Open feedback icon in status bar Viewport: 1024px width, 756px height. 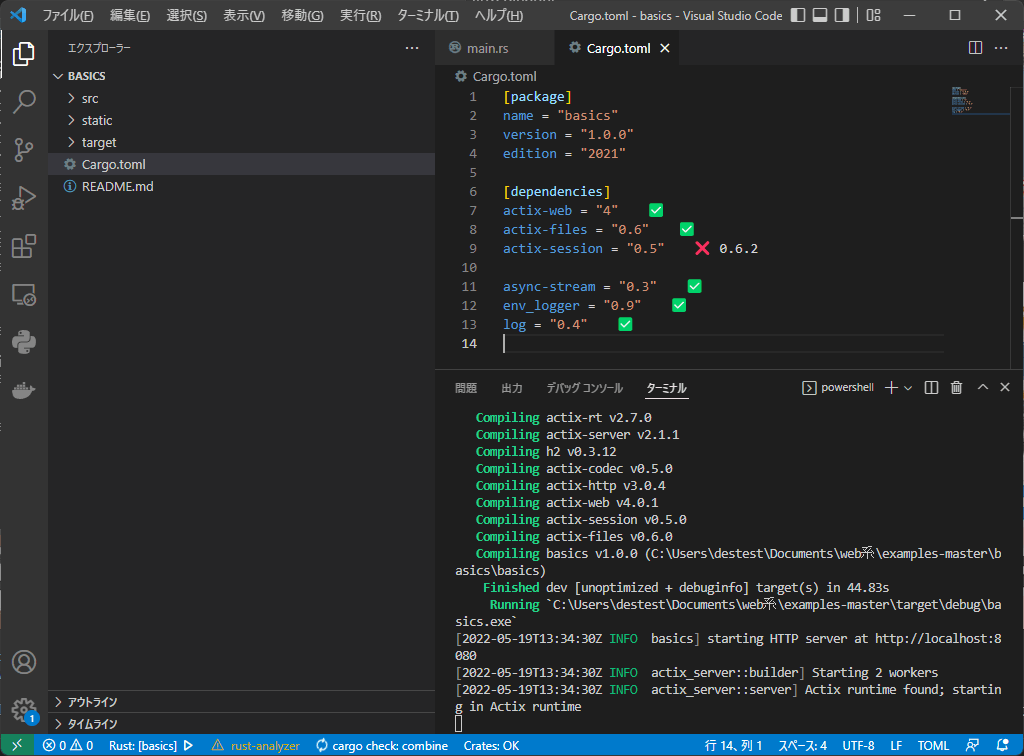pyautogui.click(x=972, y=746)
